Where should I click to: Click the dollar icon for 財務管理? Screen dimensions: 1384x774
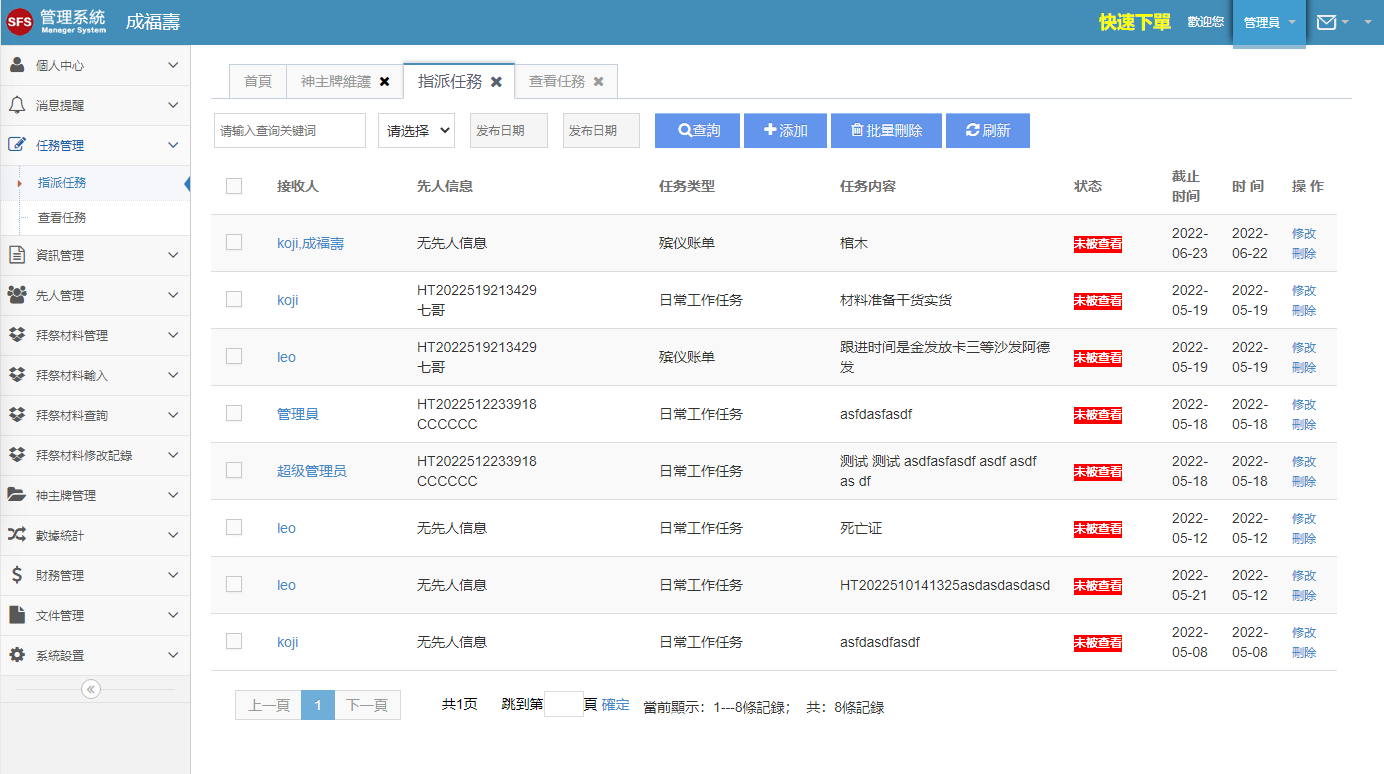pos(17,575)
